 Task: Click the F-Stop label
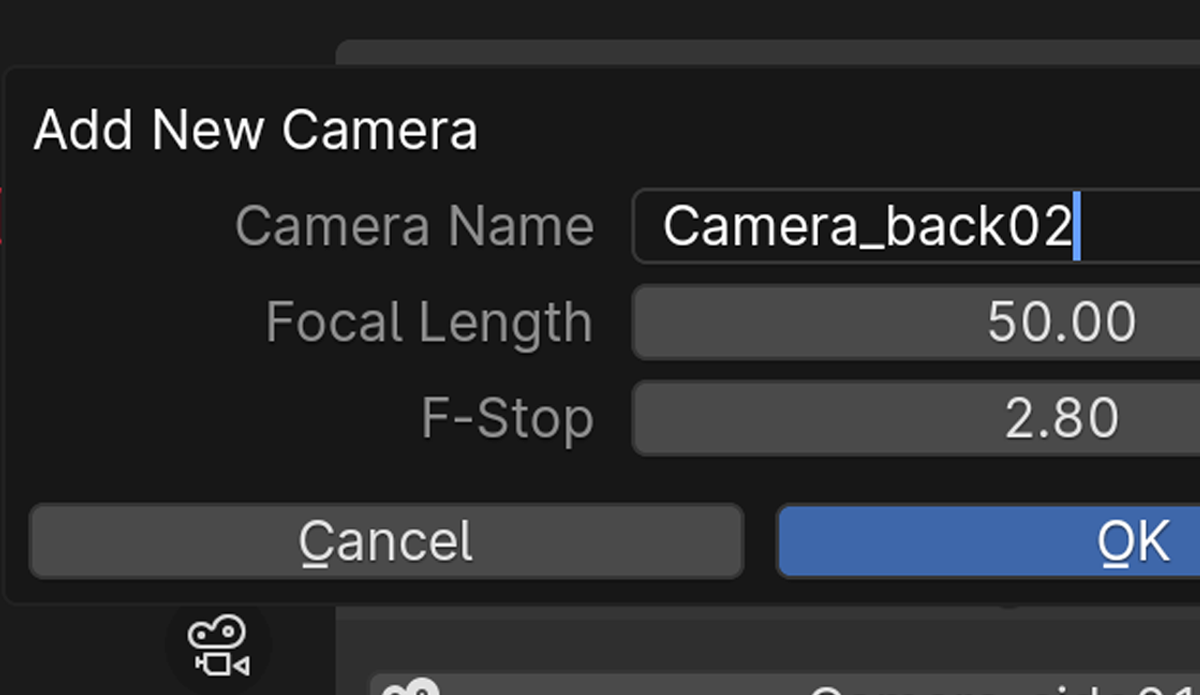tap(507, 418)
